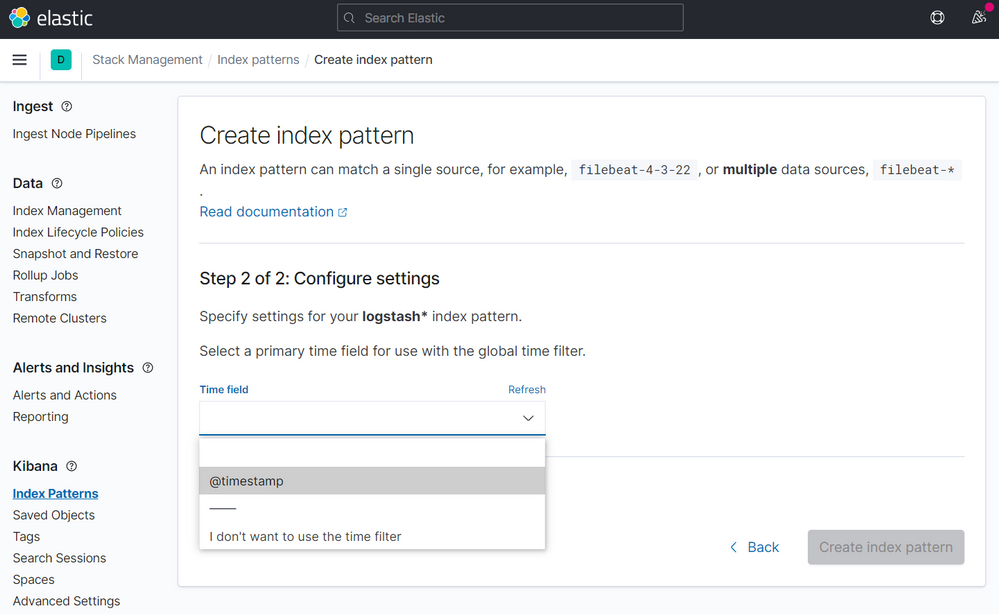This screenshot has height=614, width=999.
Task: Open Spaces page
Action: 33,580
